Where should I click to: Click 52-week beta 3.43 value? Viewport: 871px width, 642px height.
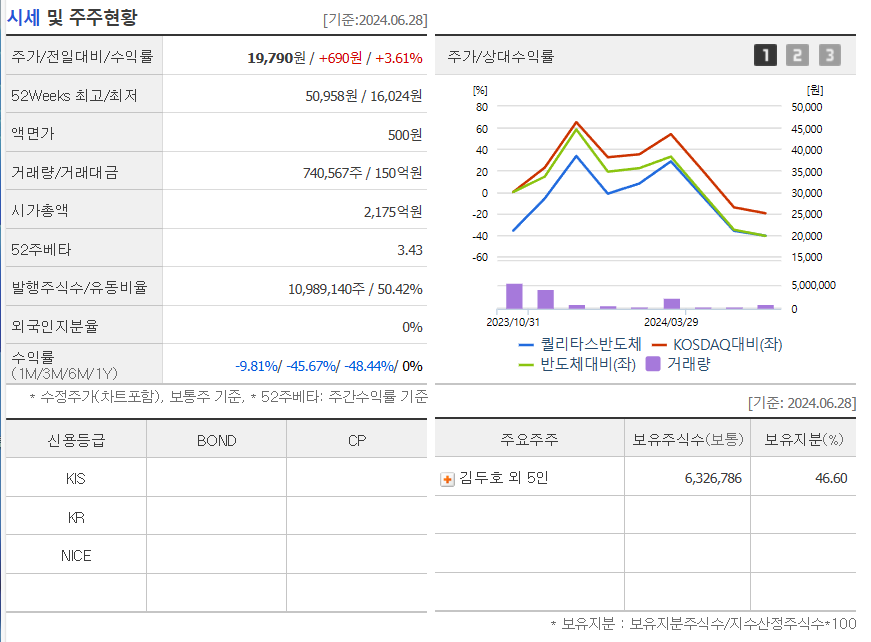pyautogui.click(x=409, y=250)
